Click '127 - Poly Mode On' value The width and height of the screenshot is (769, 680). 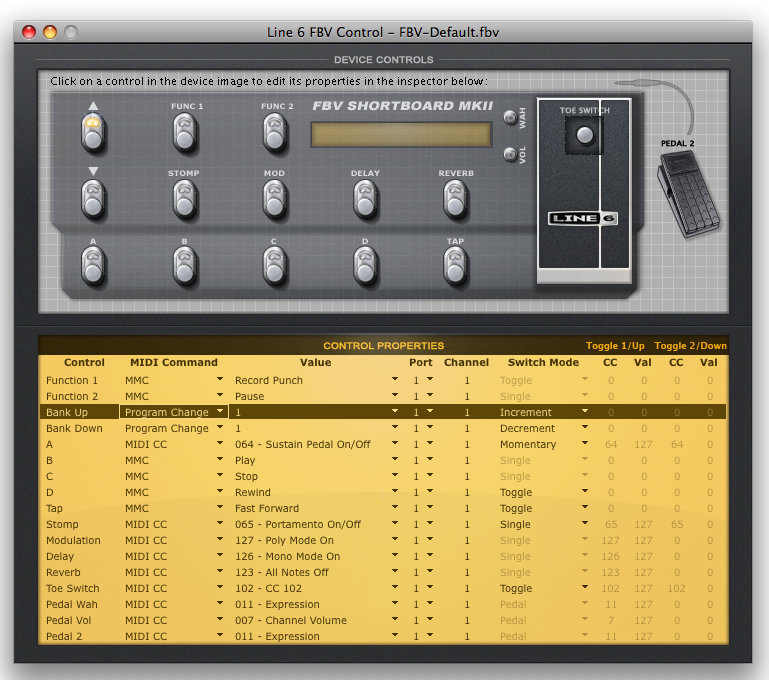pos(284,540)
